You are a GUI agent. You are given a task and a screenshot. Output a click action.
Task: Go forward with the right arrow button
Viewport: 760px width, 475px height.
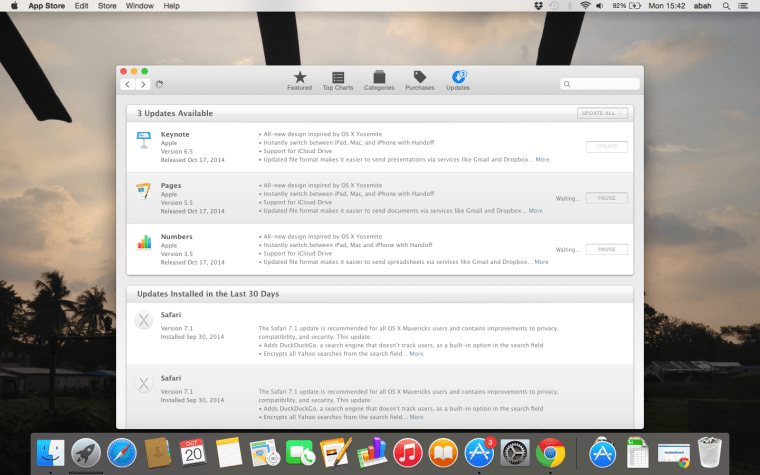click(142, 84)
